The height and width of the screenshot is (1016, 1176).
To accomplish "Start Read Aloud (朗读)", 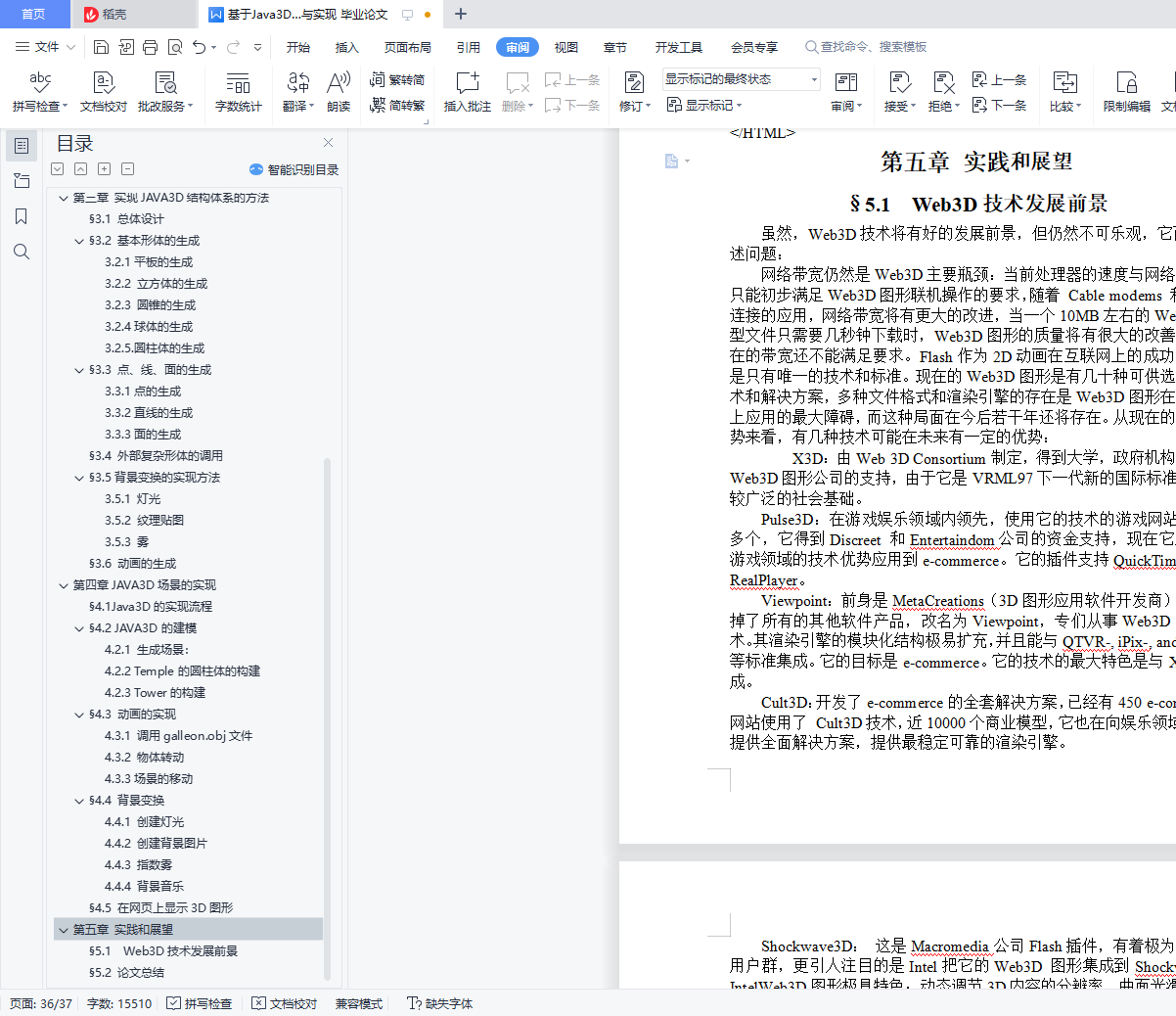I will pos(339,92).
